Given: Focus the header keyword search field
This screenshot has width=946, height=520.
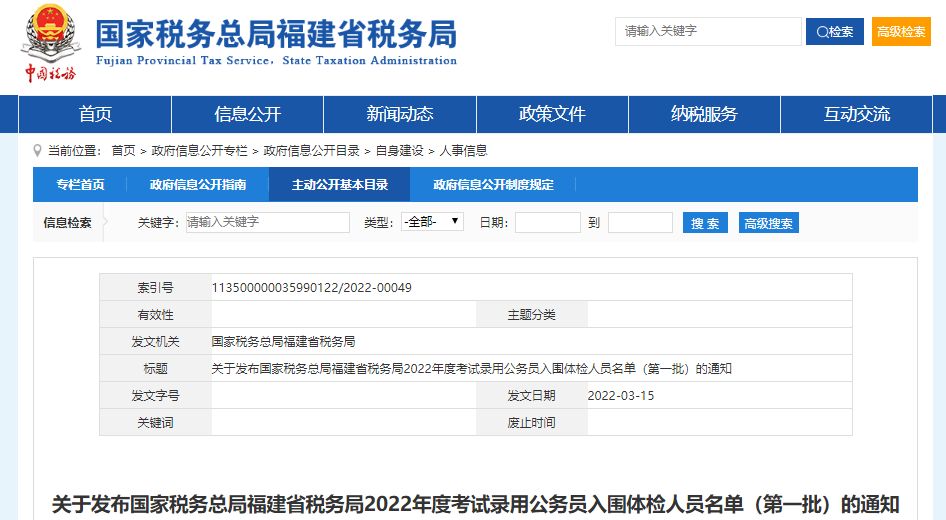Looking at the screenshot, I should pos(708,31).
